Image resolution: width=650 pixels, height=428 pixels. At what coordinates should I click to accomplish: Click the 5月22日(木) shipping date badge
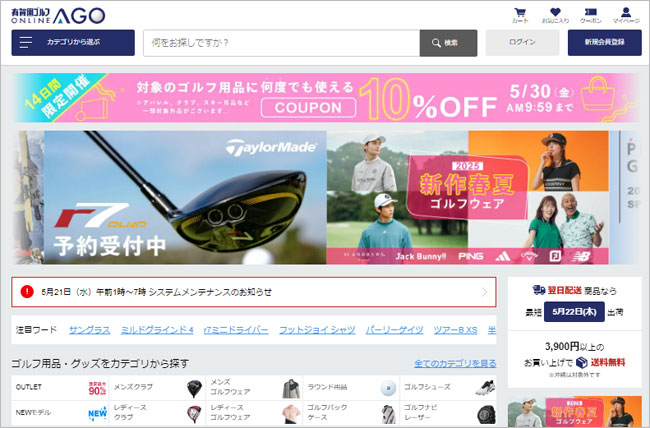[574, 312]
